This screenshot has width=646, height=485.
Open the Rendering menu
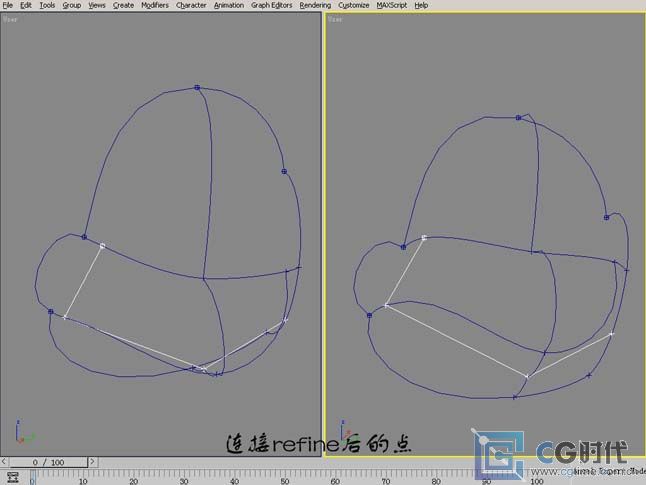[315, 5]
